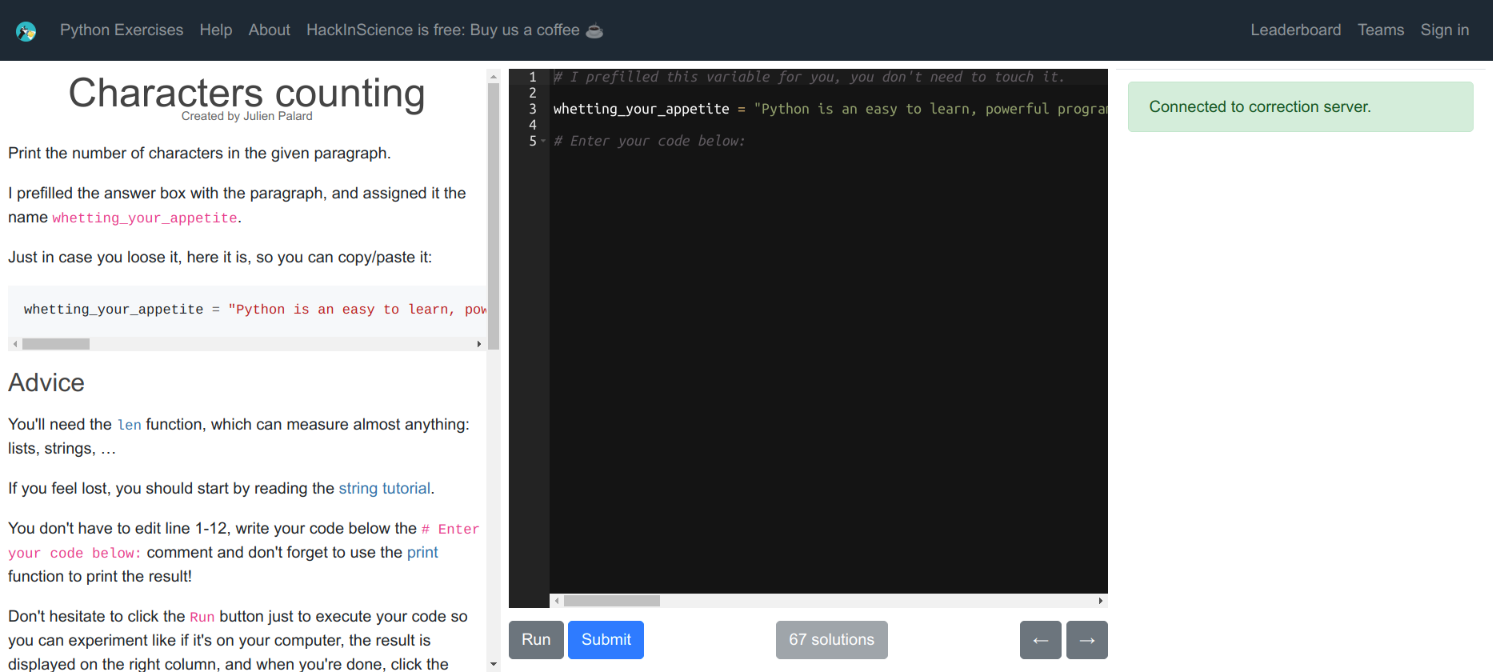Click the instructions panel vertical scrollbar thumb
The image size is (1493, 672).
(x=493, y=215)
